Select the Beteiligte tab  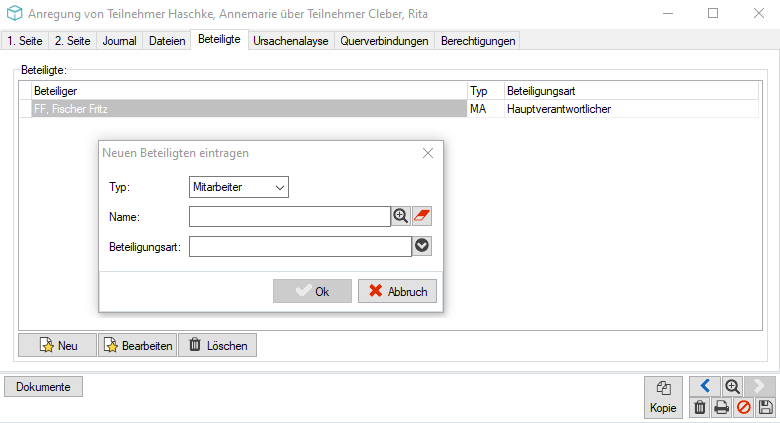click(219, 39)
